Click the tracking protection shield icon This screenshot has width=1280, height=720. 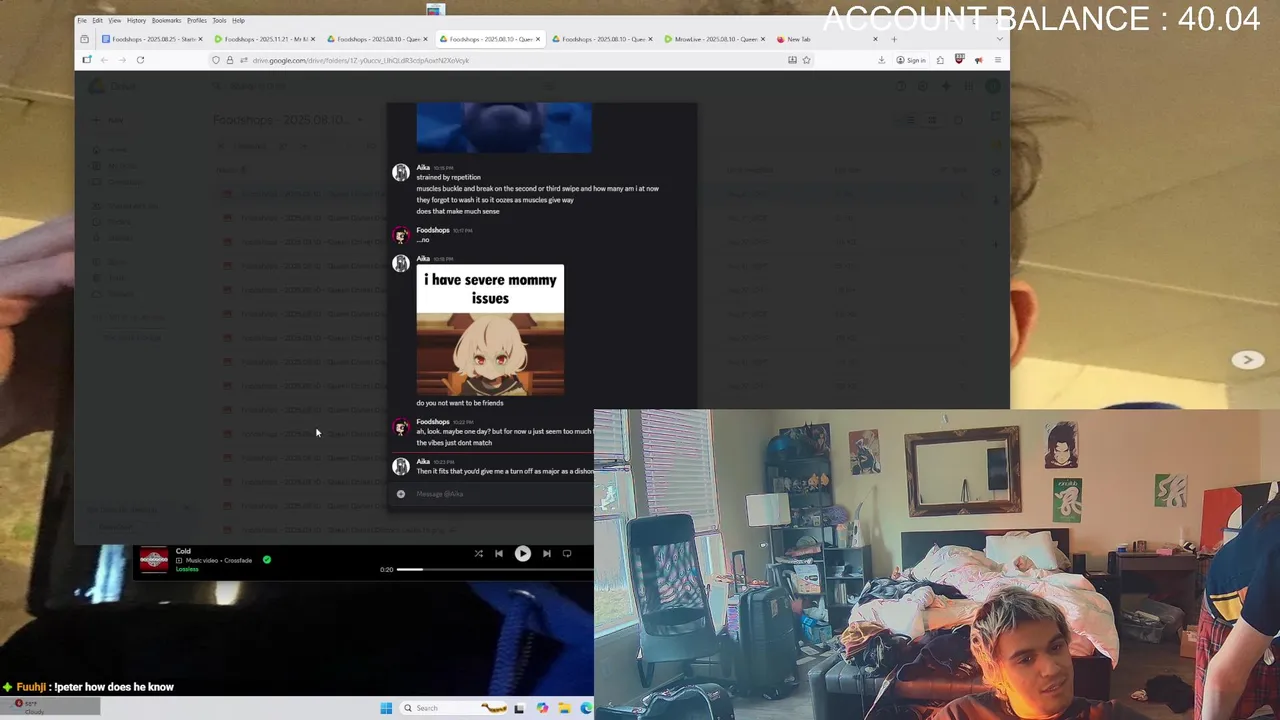216,60
